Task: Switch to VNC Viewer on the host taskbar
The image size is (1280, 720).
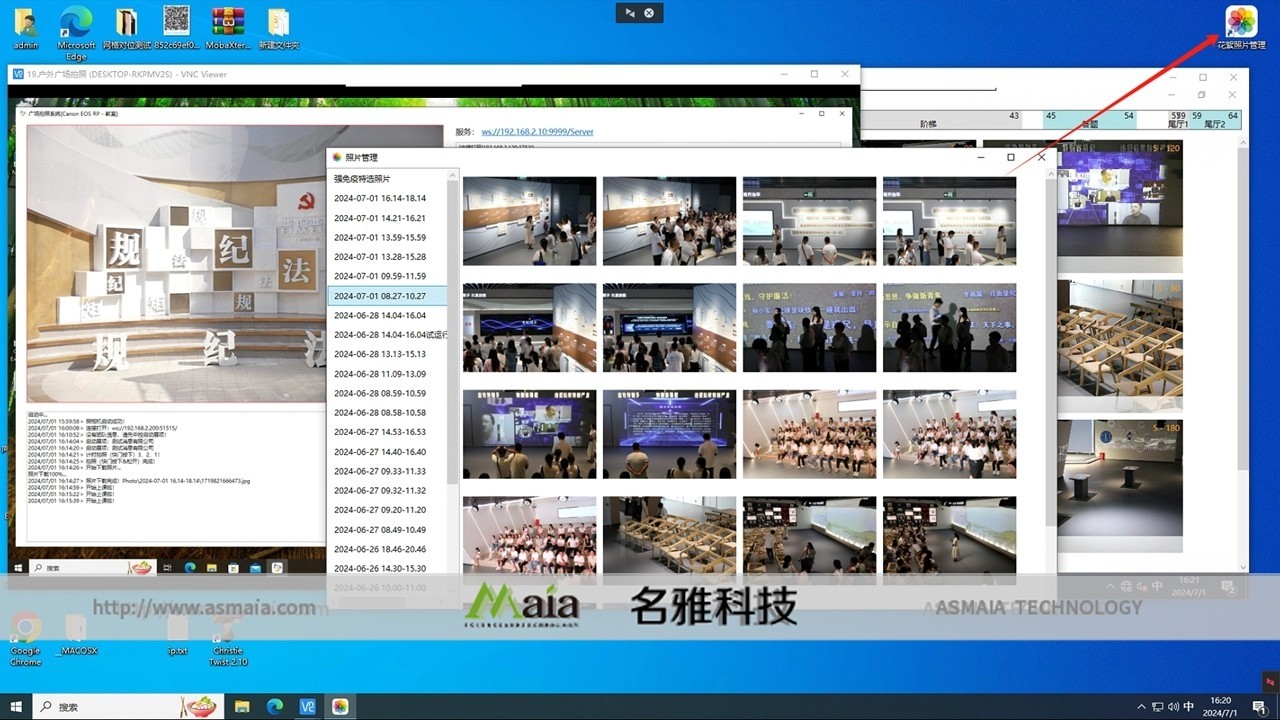Action: 308,706
